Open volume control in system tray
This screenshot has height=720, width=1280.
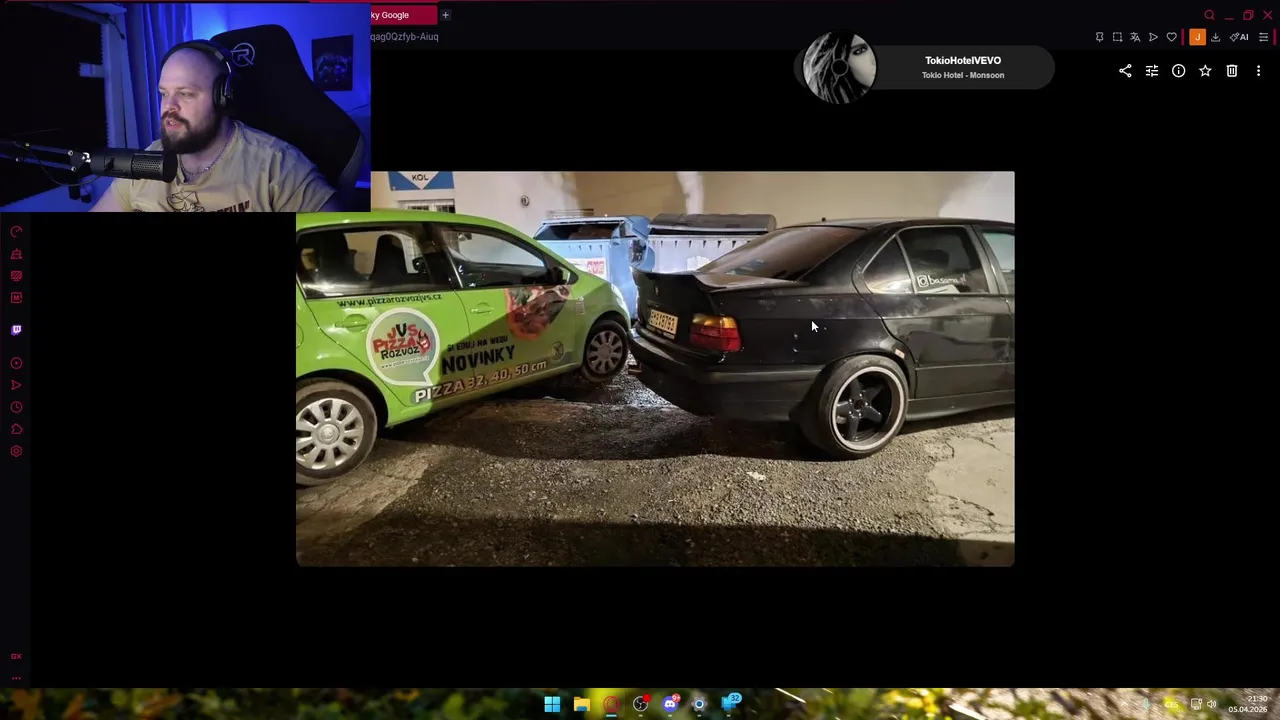[1212, 704]
